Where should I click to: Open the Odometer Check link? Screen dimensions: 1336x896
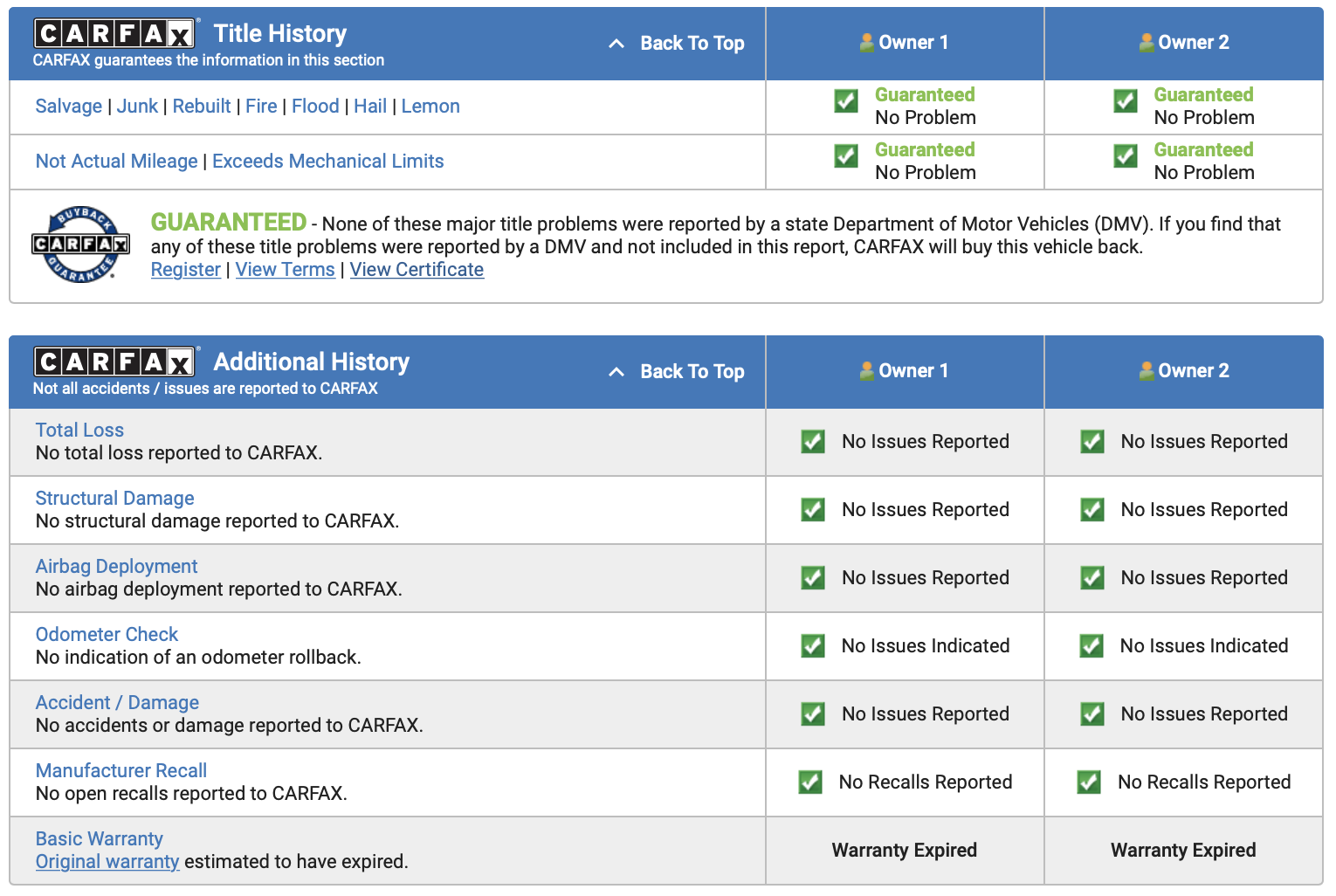point(107,634)
